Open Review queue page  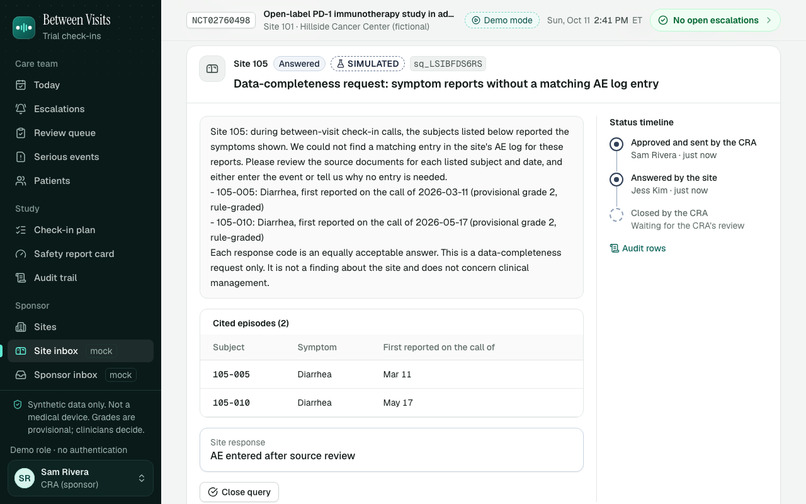(x=81, y=133)
